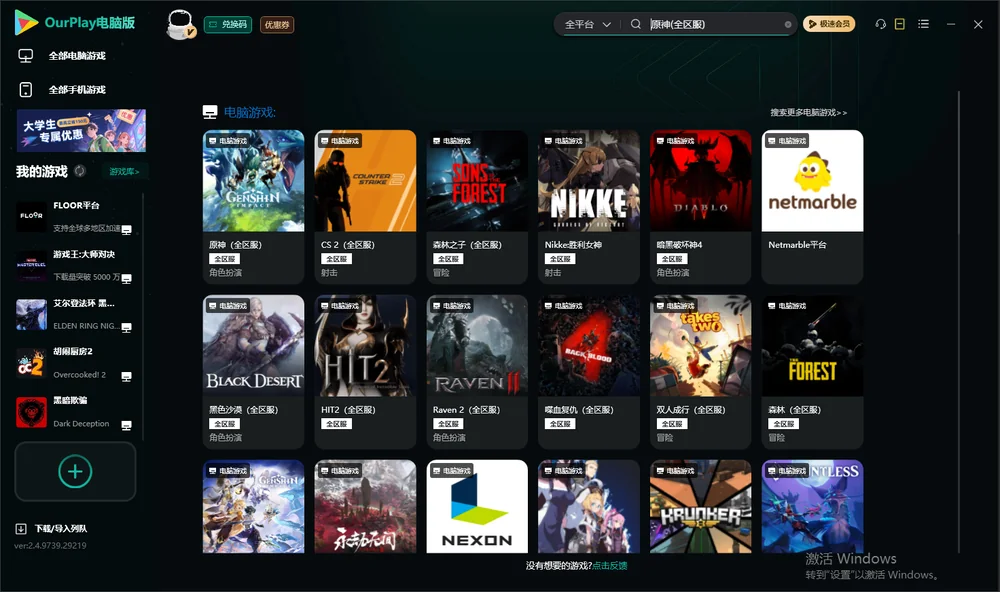Click the 黑暗欺骗 game icon
The image size is (1000, 592).
(31, 412)
